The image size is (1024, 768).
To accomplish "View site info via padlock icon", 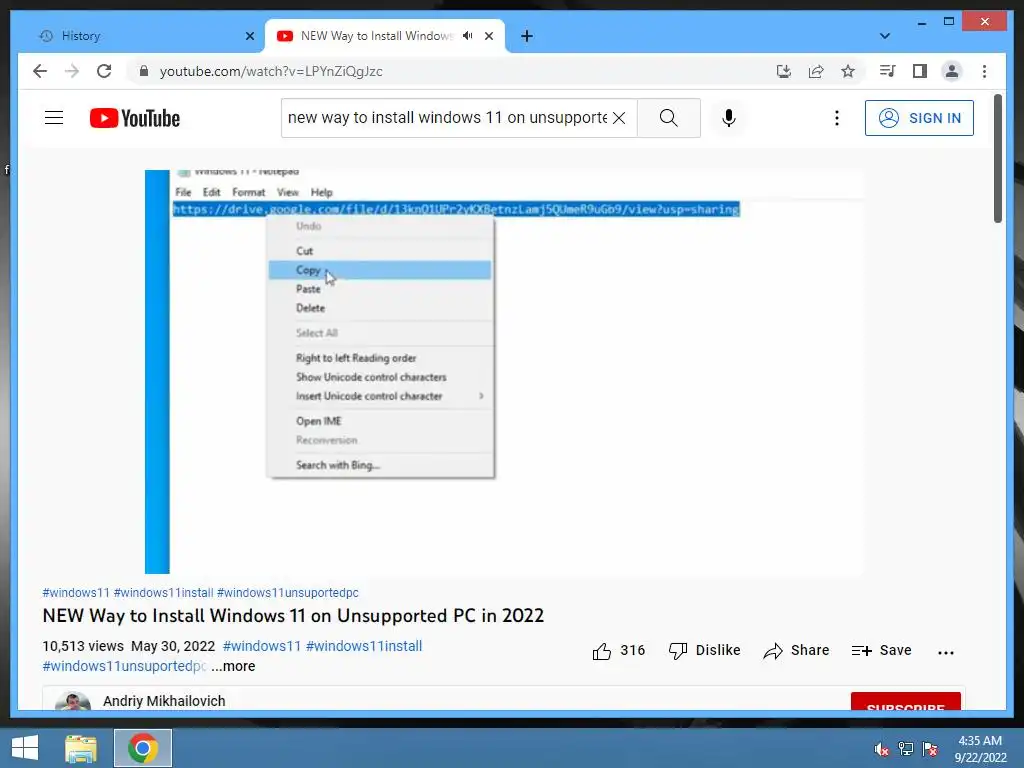I will pyautogui.click(x=144, y=71).
